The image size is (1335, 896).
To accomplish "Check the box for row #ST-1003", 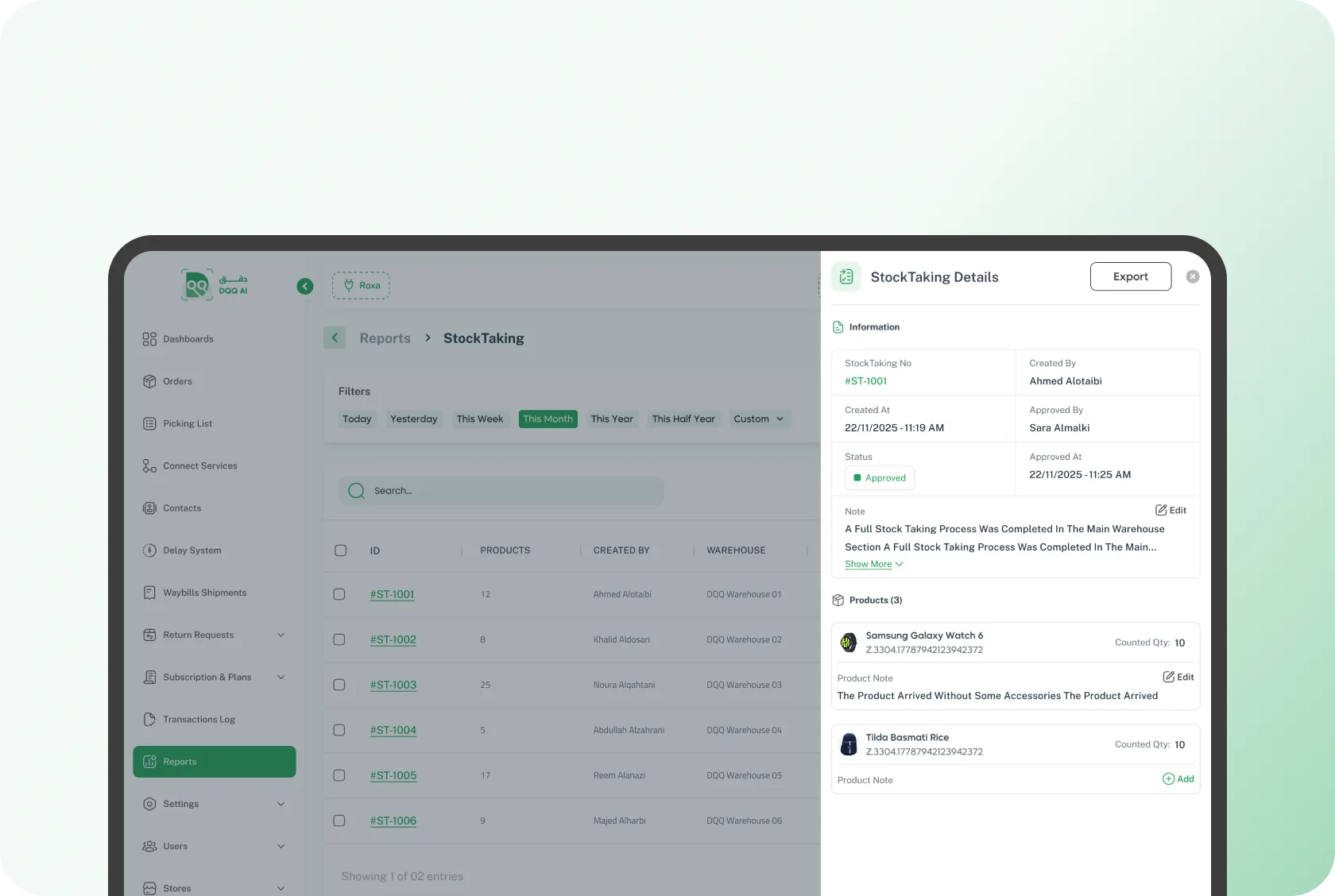I will click(x=339, y=685).
